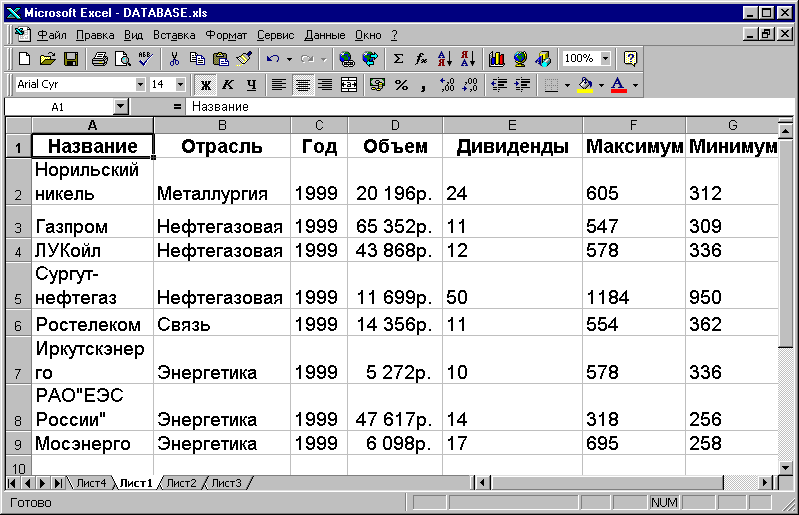
Task: Show the Drawing toolbar icon
Action: 543,59
